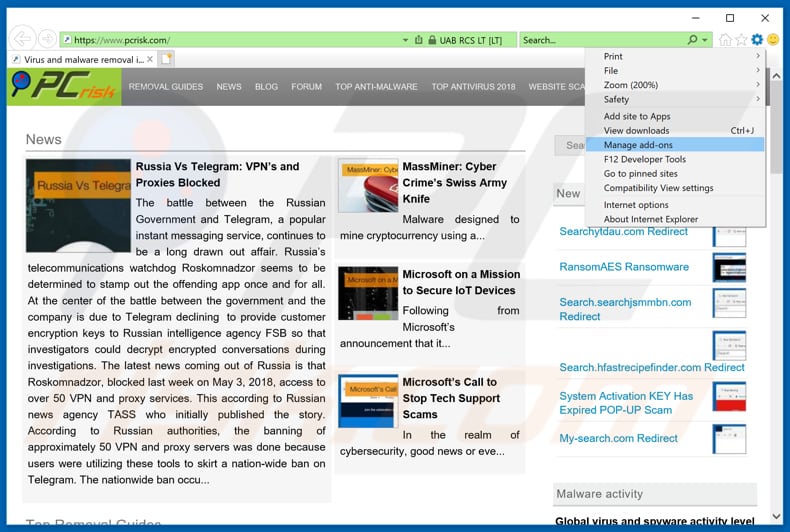Close the Virus and malware removal tab
The image size is (790, 532).
click(150, 59)
